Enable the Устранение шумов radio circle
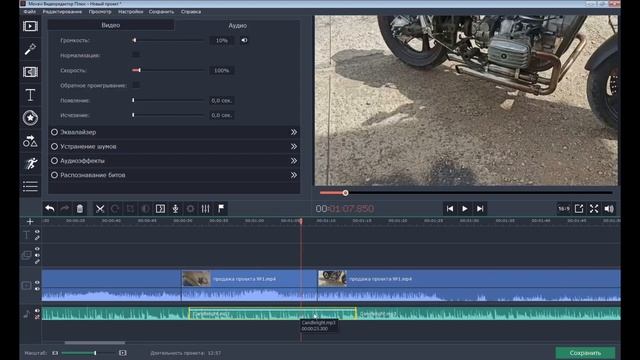The image size is (640, 360). coord(54,146)
